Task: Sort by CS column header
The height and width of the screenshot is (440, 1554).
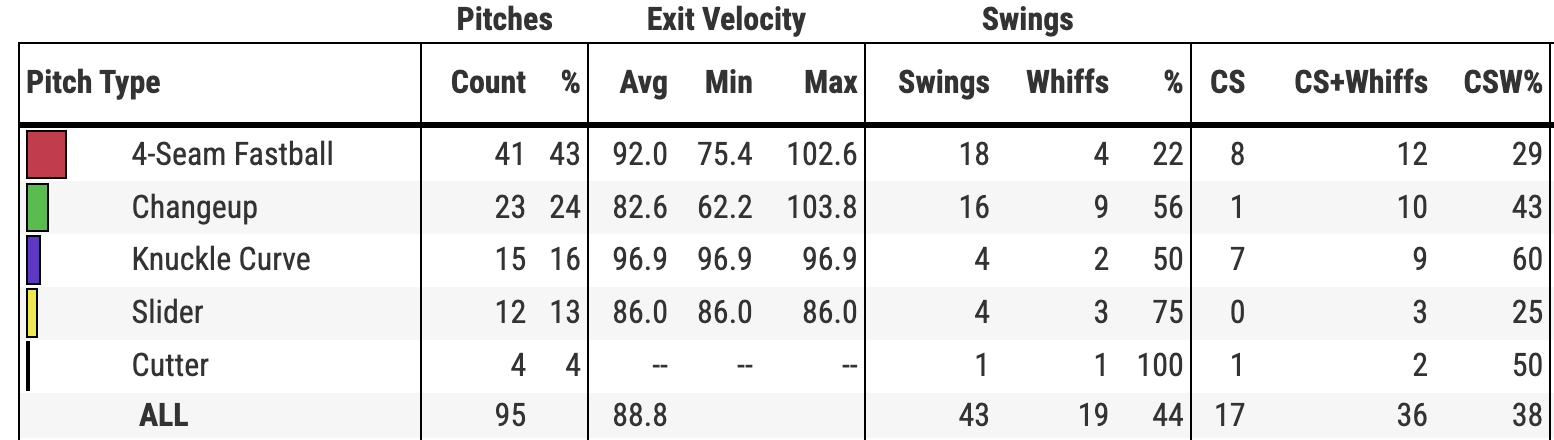Action: (1227, 83)
